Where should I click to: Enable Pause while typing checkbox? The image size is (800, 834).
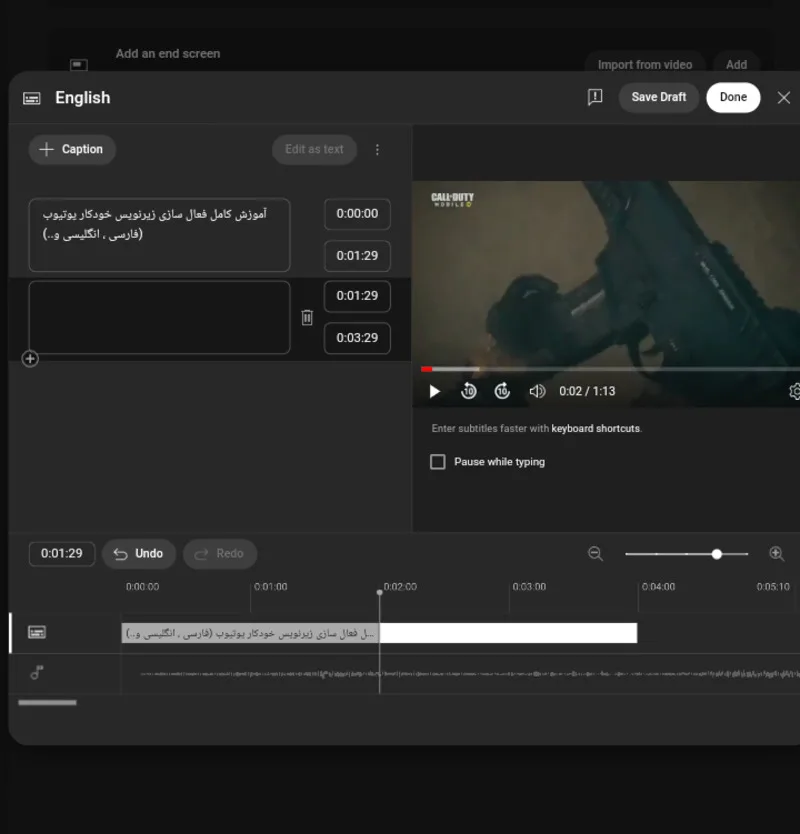(438, 462)
